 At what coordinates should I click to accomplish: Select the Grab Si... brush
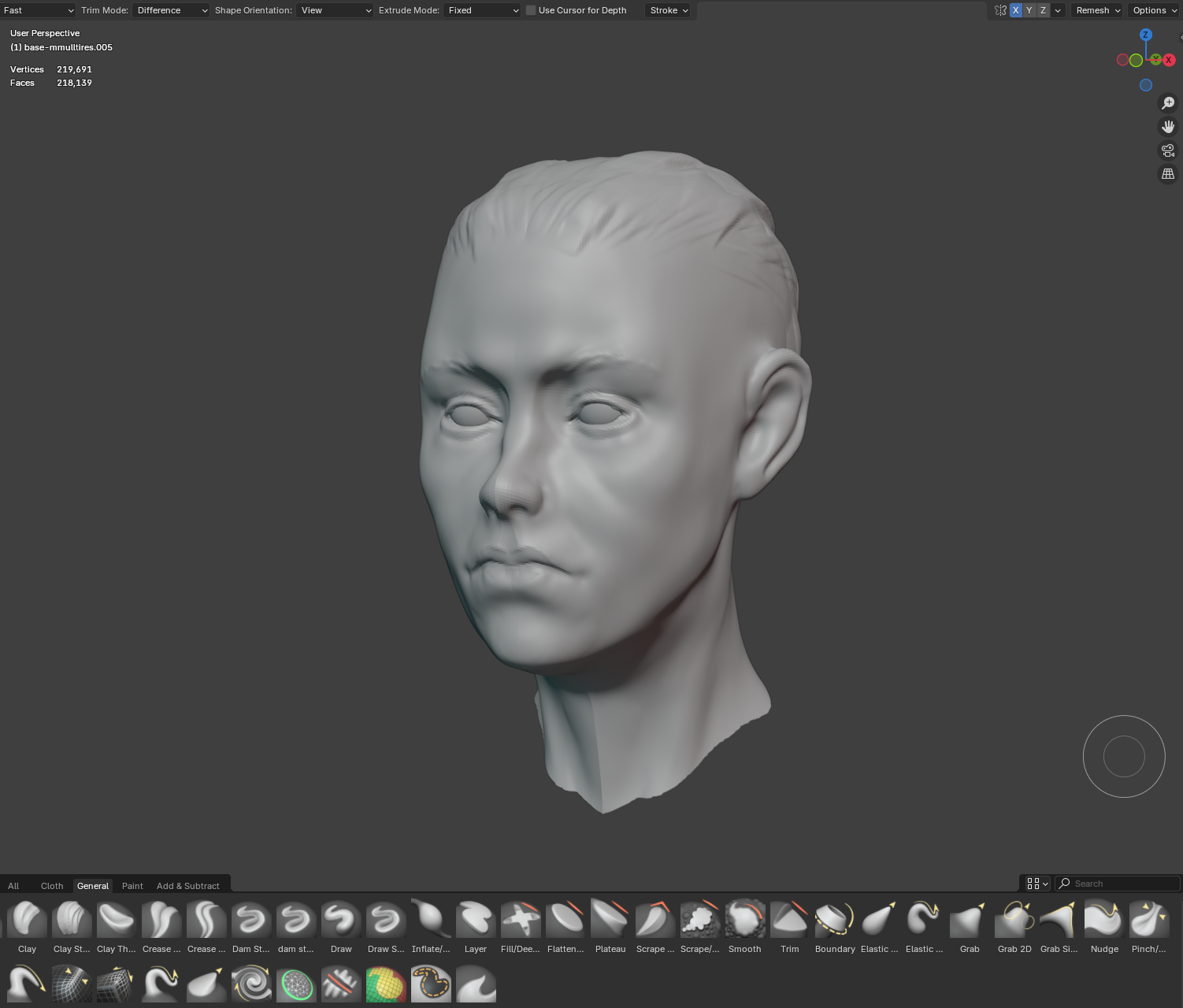click(x=1059, y=927)
